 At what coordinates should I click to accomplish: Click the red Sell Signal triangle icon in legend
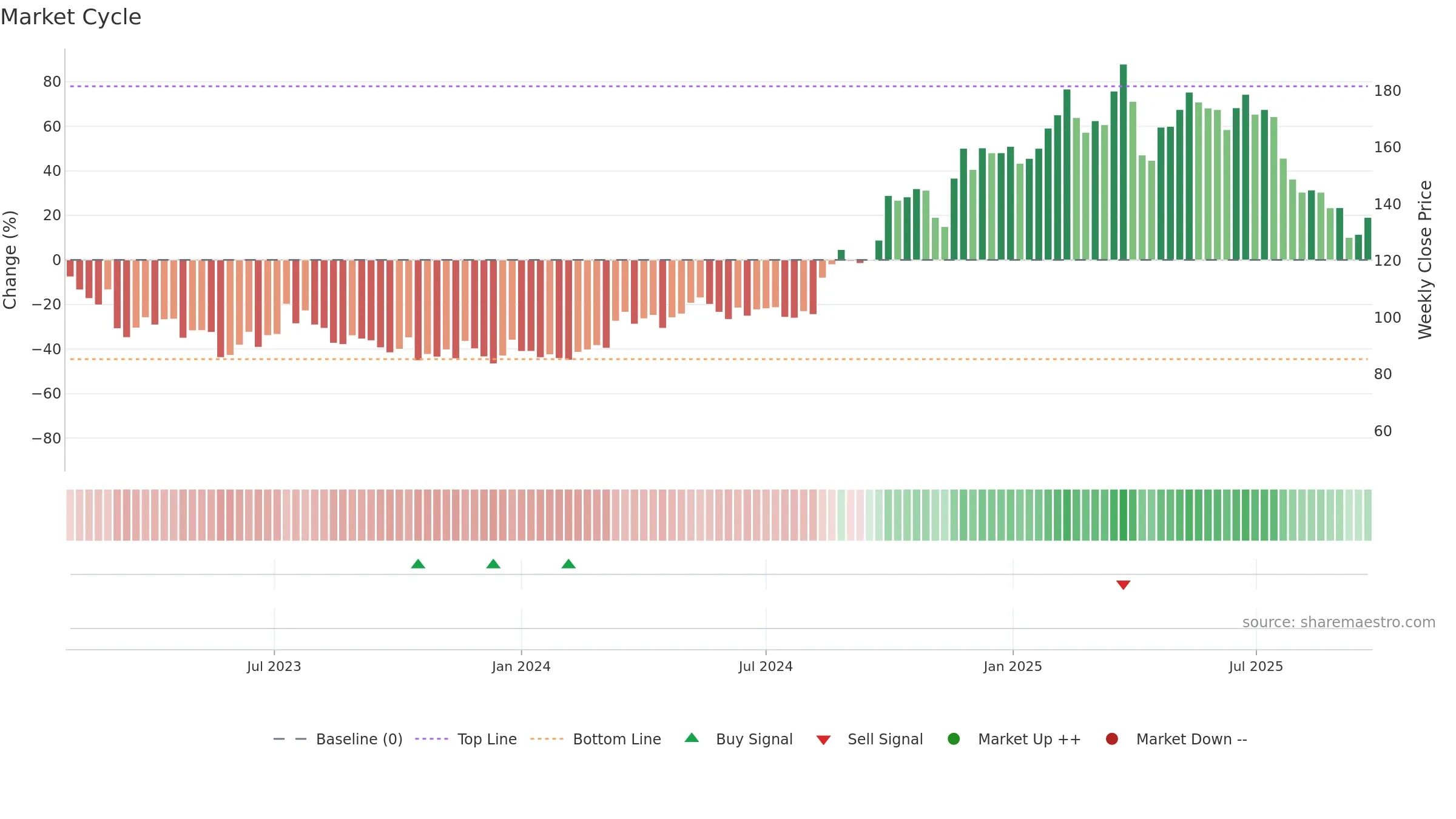tap(823, 740)
